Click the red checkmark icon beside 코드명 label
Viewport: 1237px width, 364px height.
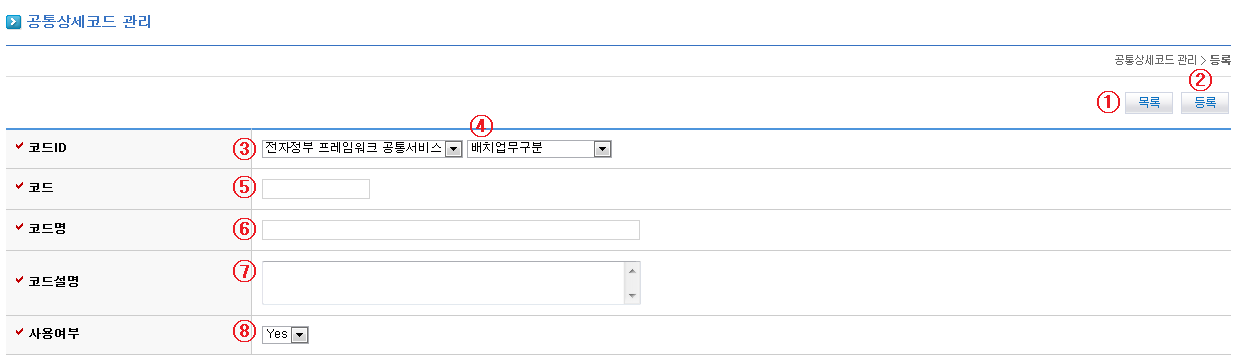[20, 228]
